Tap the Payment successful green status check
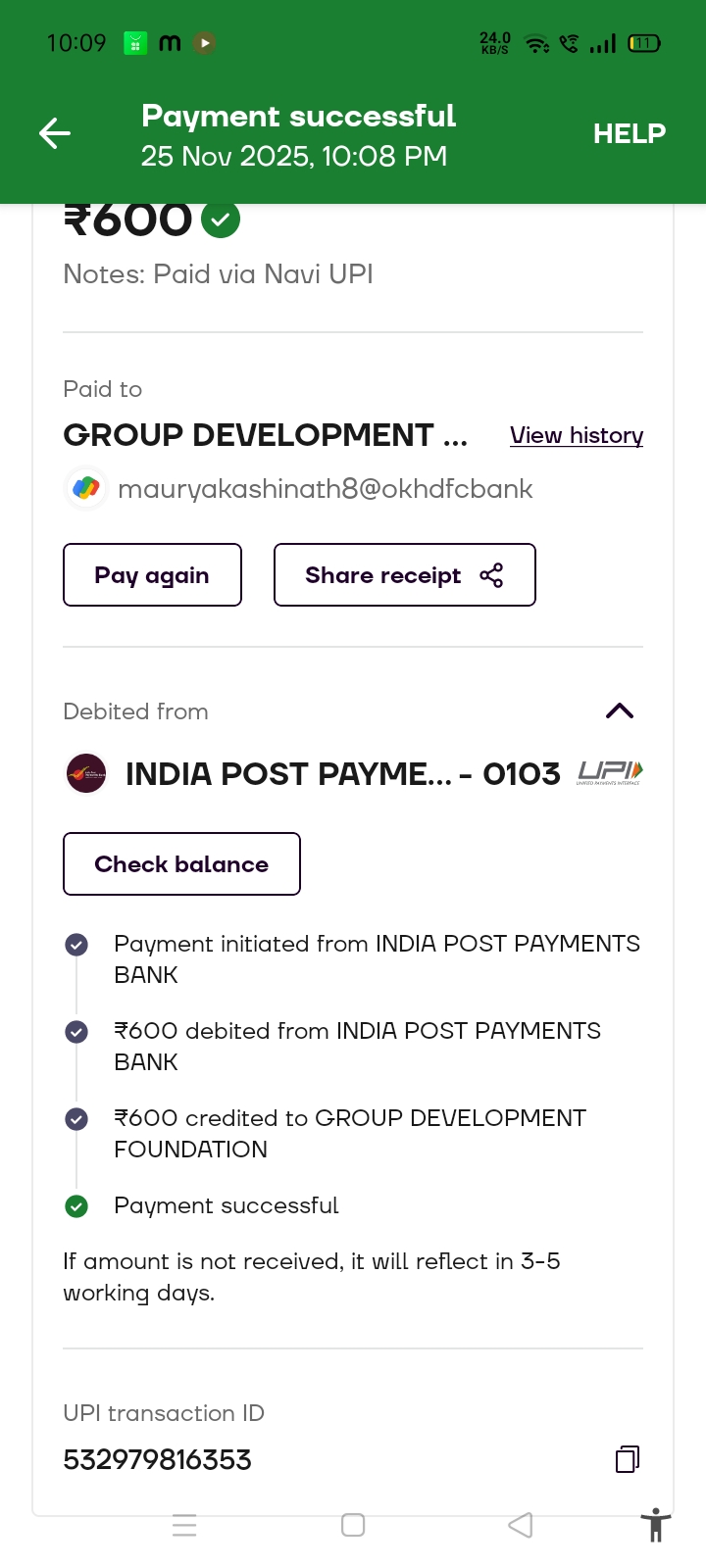The width and height of the screenshot is (706, 1568). click(x=76, y=1206)
